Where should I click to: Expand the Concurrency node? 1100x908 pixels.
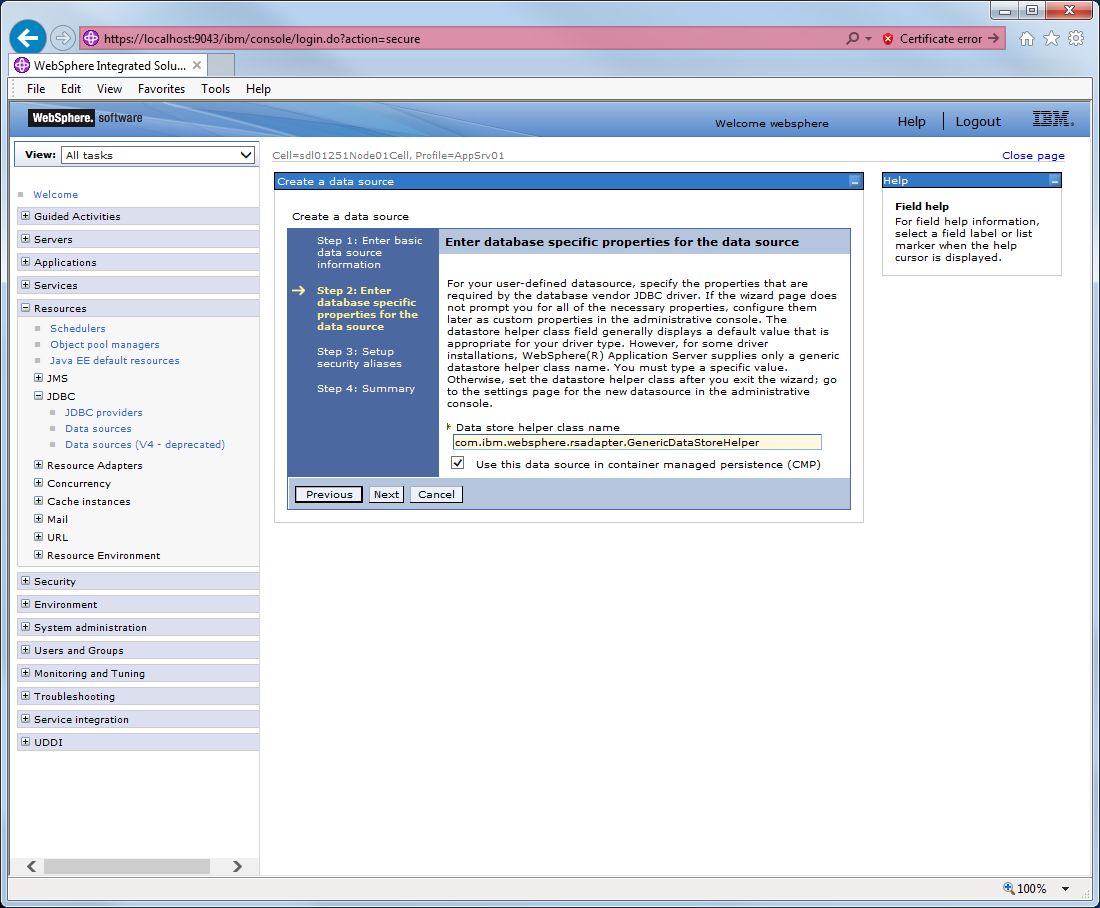tap(39, 483)
